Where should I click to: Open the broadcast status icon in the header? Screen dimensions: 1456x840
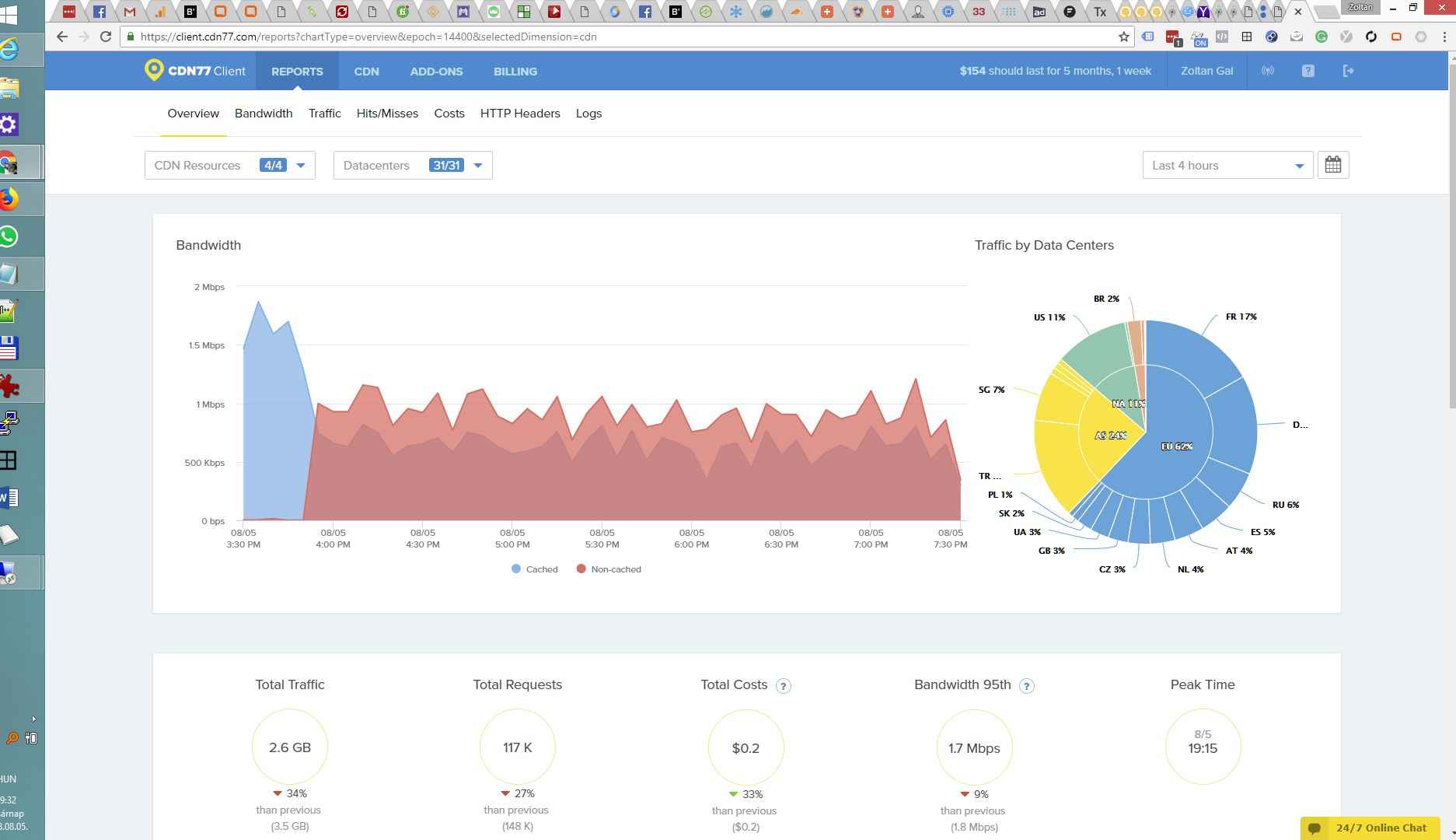[x=1268, y=71]
